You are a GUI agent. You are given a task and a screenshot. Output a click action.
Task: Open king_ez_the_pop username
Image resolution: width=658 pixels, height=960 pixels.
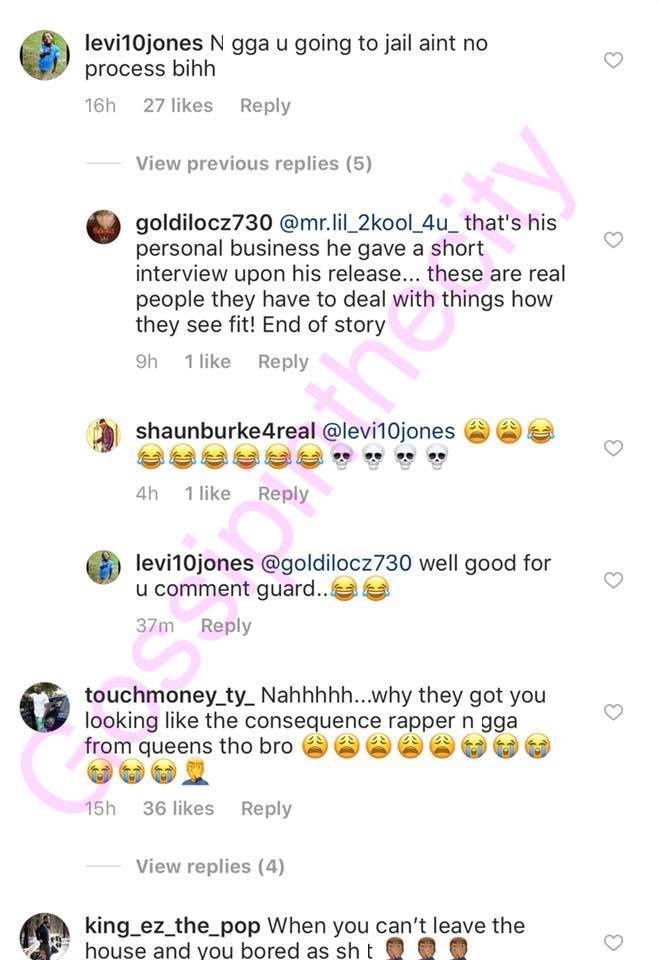(x=173, y=926)
